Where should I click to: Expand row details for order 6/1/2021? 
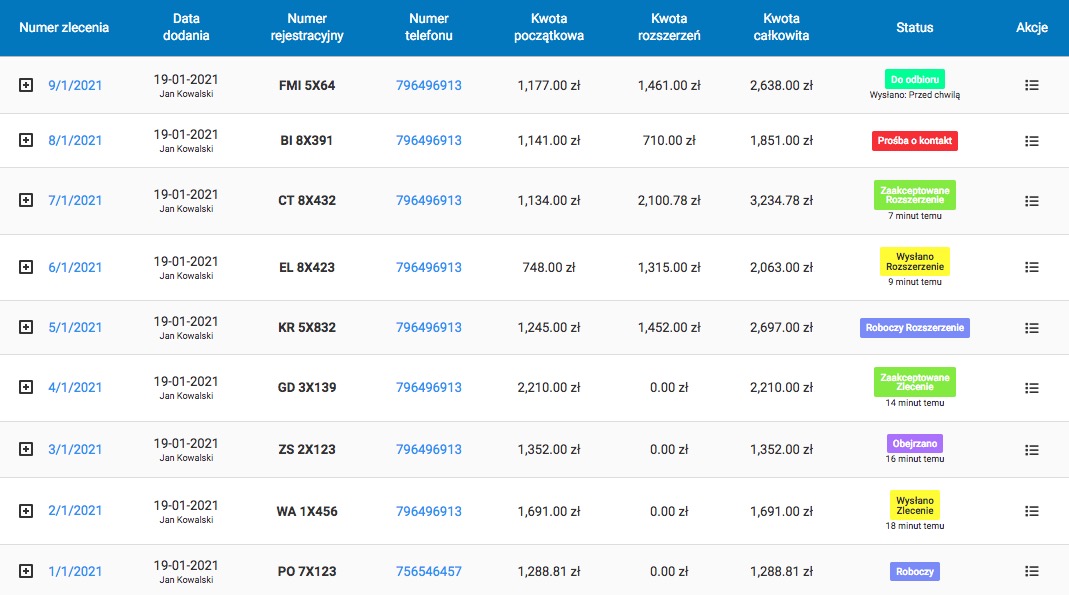click(x=27, y=267)
